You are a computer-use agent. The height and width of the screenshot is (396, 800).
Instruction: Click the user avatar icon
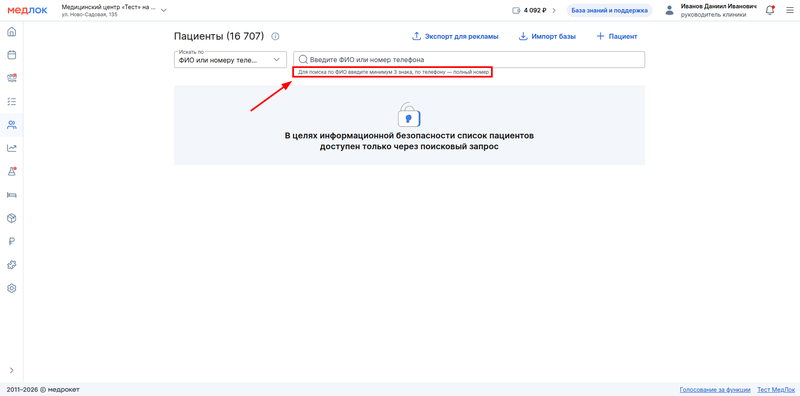coord(670,10)
